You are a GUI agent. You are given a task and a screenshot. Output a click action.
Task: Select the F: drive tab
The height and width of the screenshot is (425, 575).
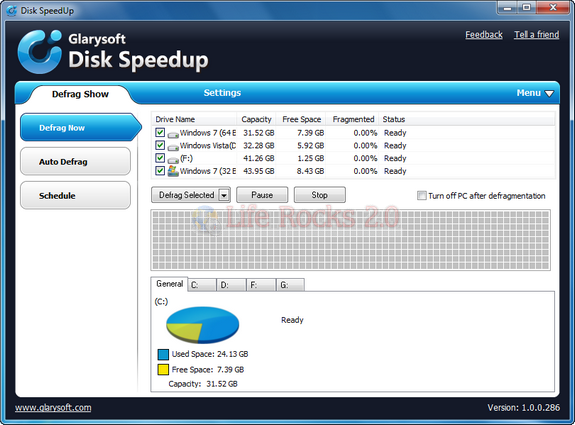point(261,285)
